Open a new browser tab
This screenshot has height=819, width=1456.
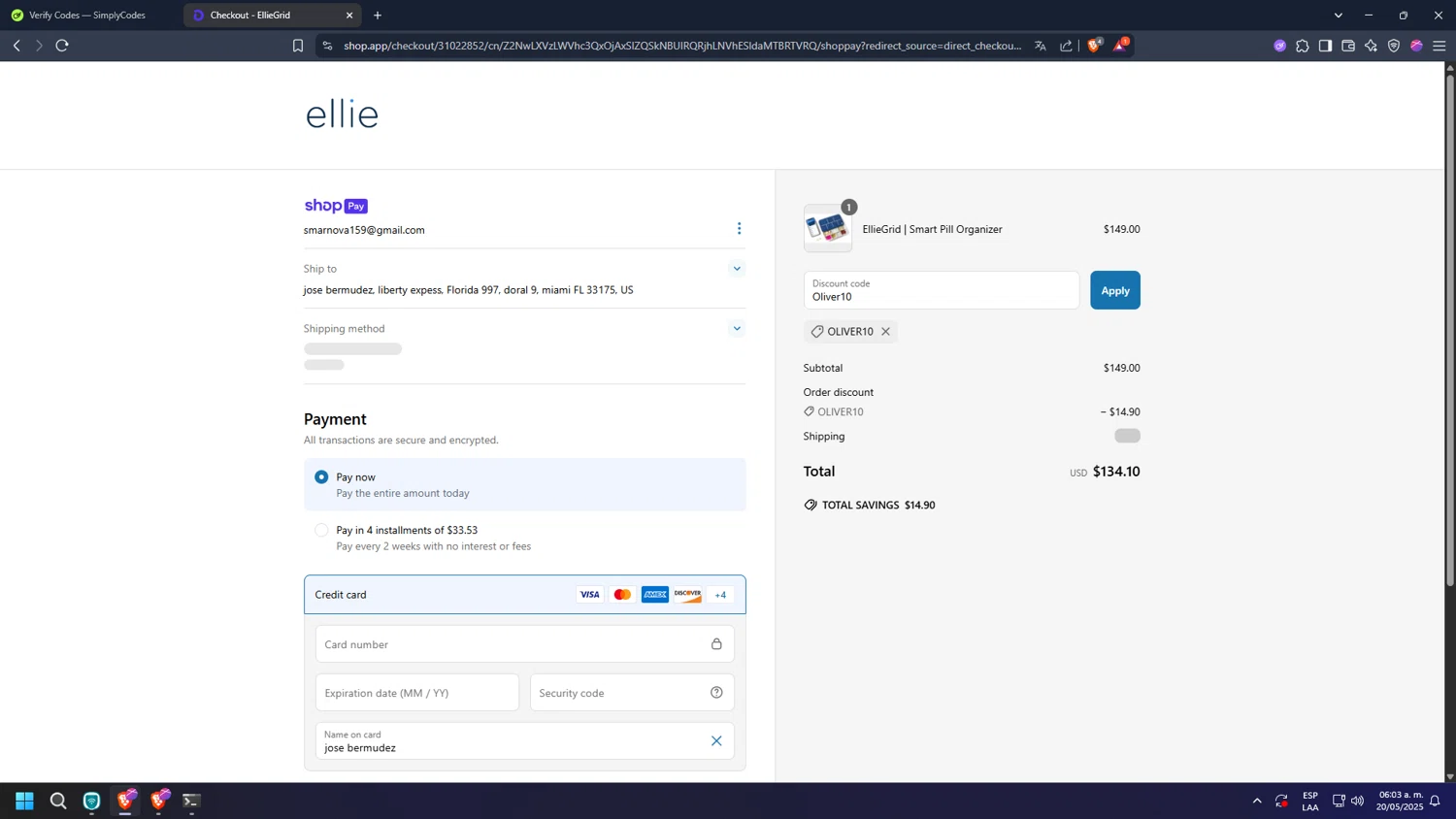point(378,16)
